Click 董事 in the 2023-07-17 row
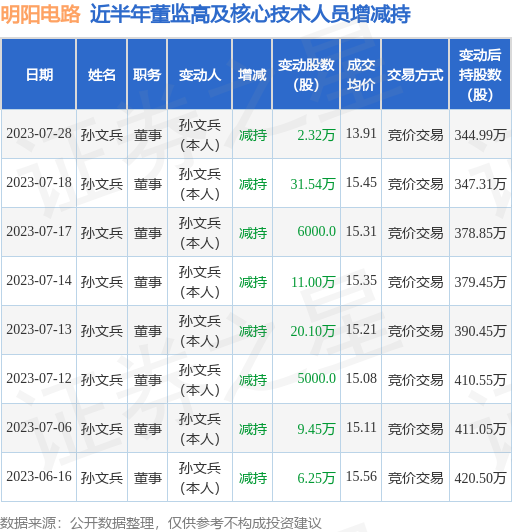This screenshot has height=532, width=512. pyautogui.click(x=147, y=233)
